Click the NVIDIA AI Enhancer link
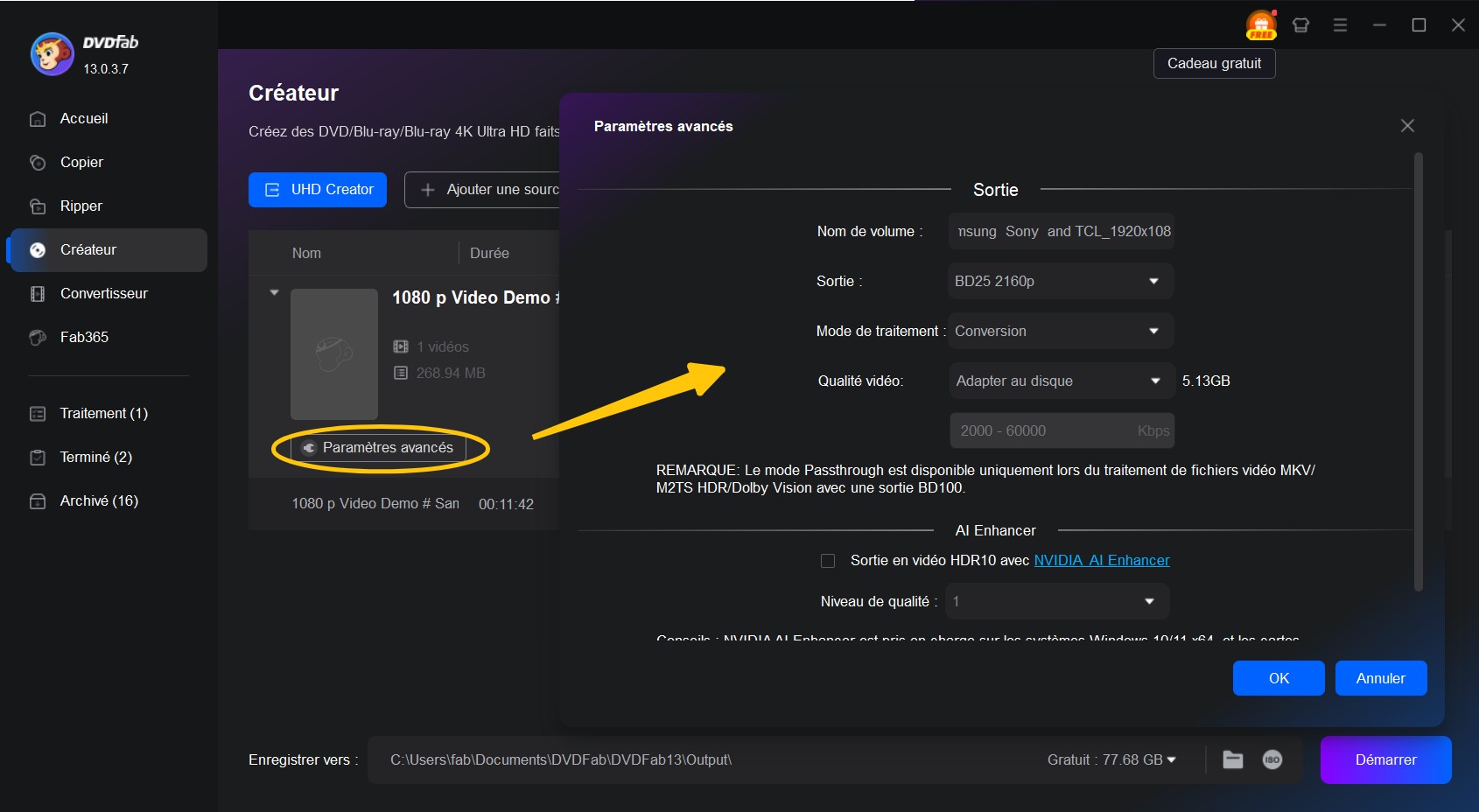 [1101, 560]
